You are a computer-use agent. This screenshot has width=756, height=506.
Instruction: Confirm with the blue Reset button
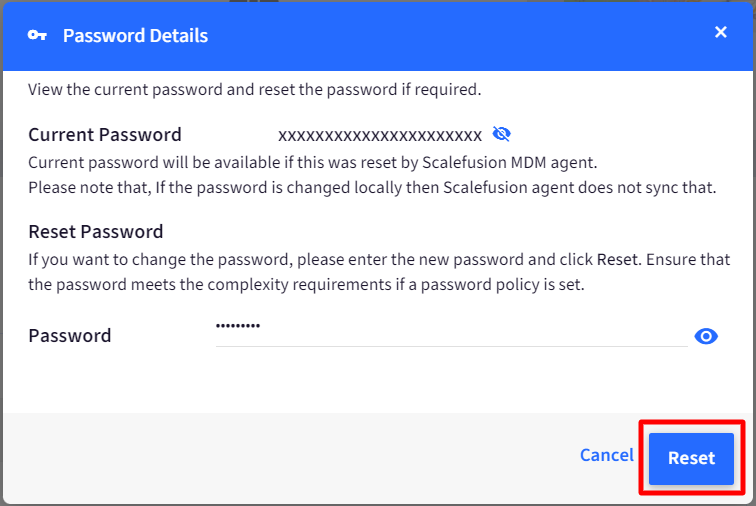[x=691, y=458]
